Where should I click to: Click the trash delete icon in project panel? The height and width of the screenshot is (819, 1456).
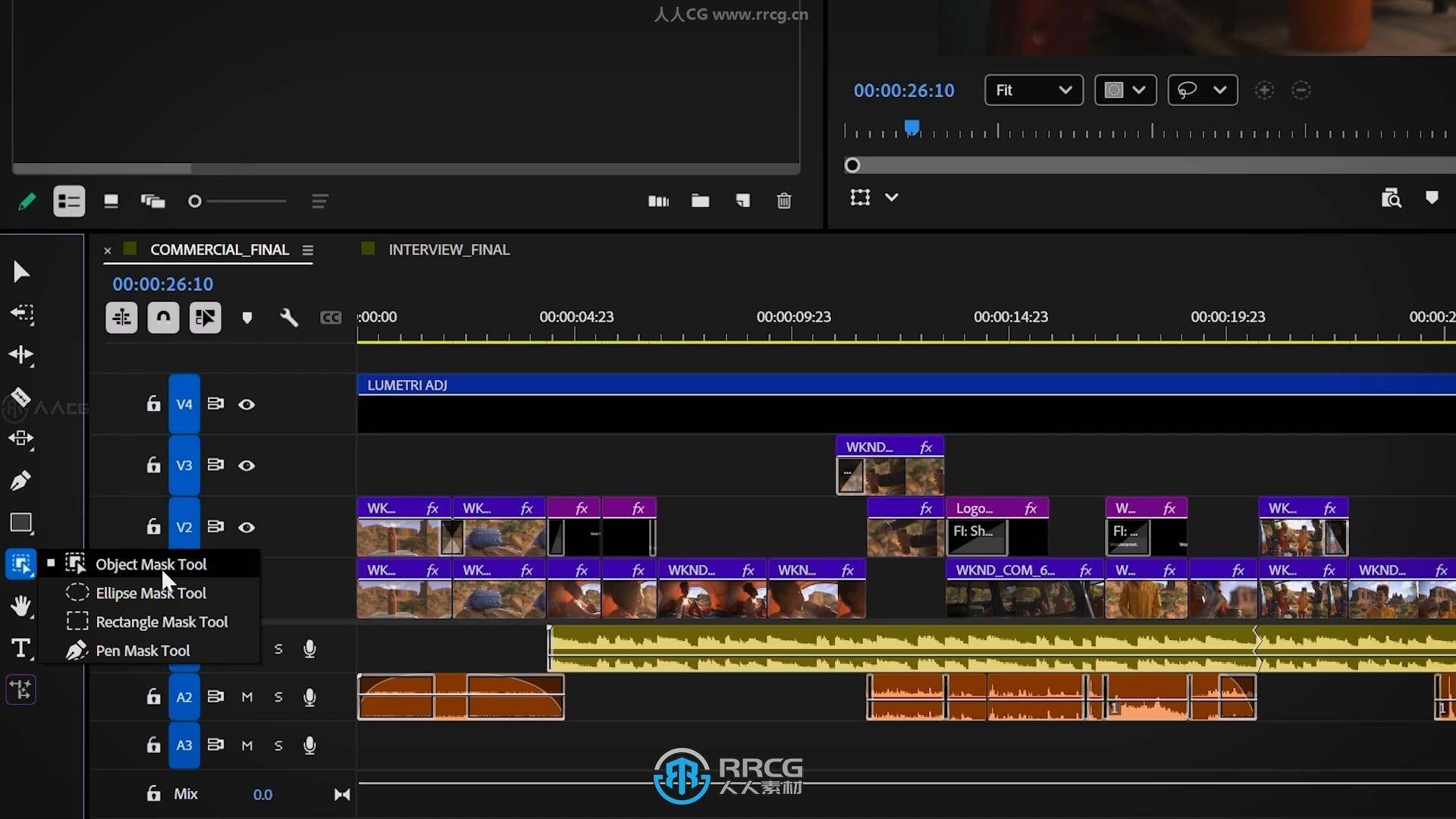tap(784, 201)
